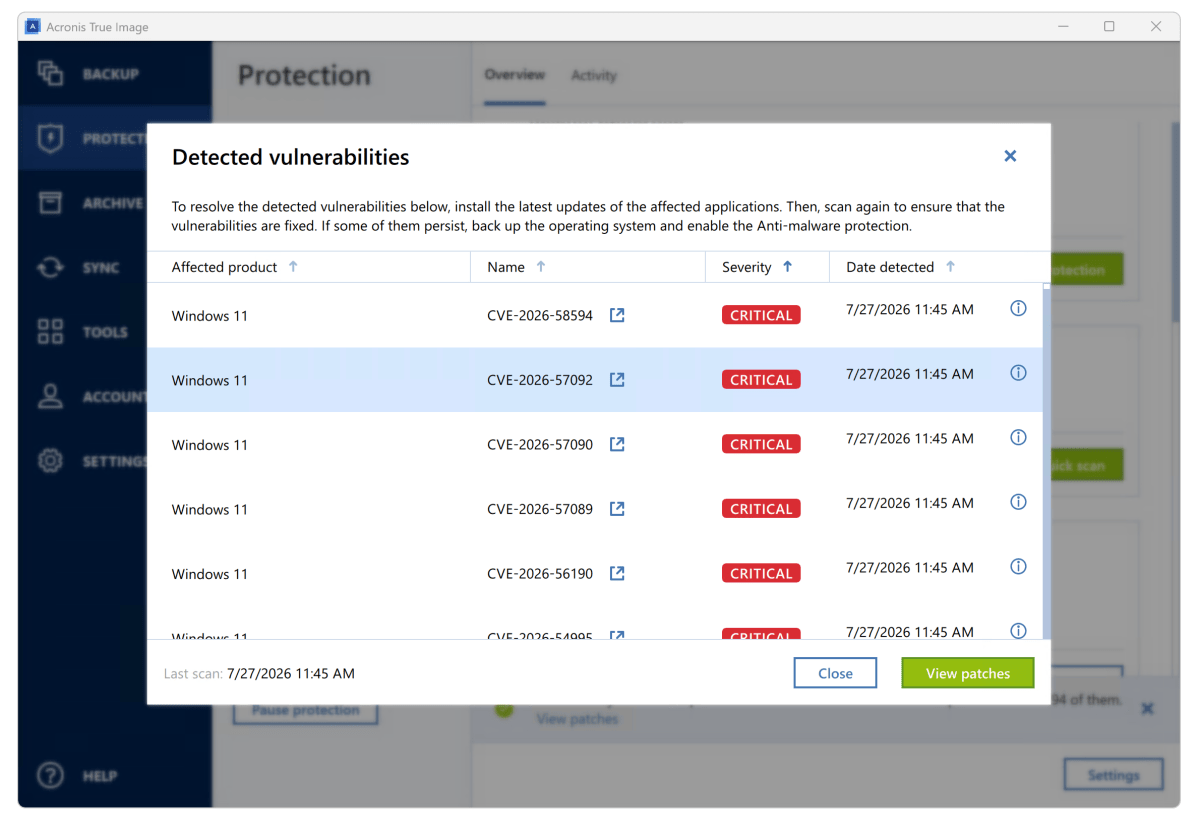Open external link for CVE-2026-57089

(617, 509)
